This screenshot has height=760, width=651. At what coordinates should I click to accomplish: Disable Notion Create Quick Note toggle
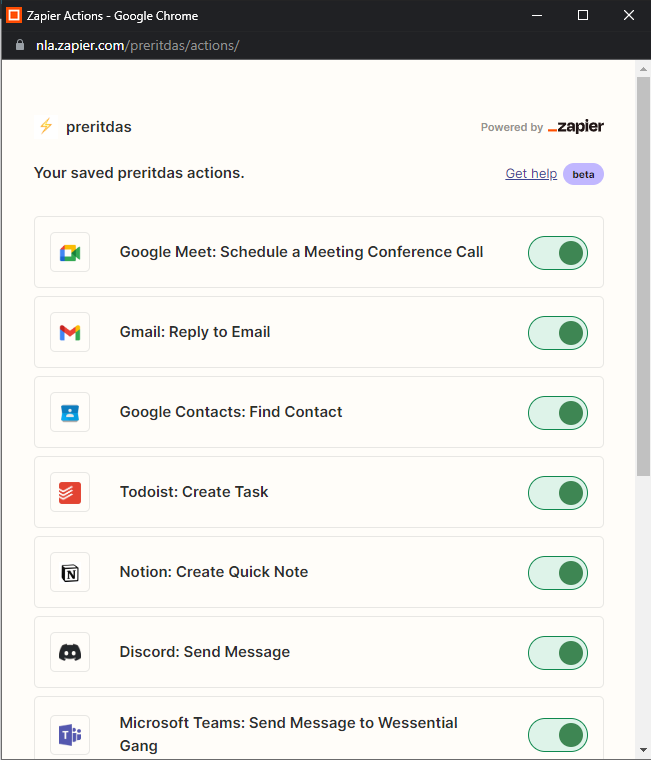(558, 573)
